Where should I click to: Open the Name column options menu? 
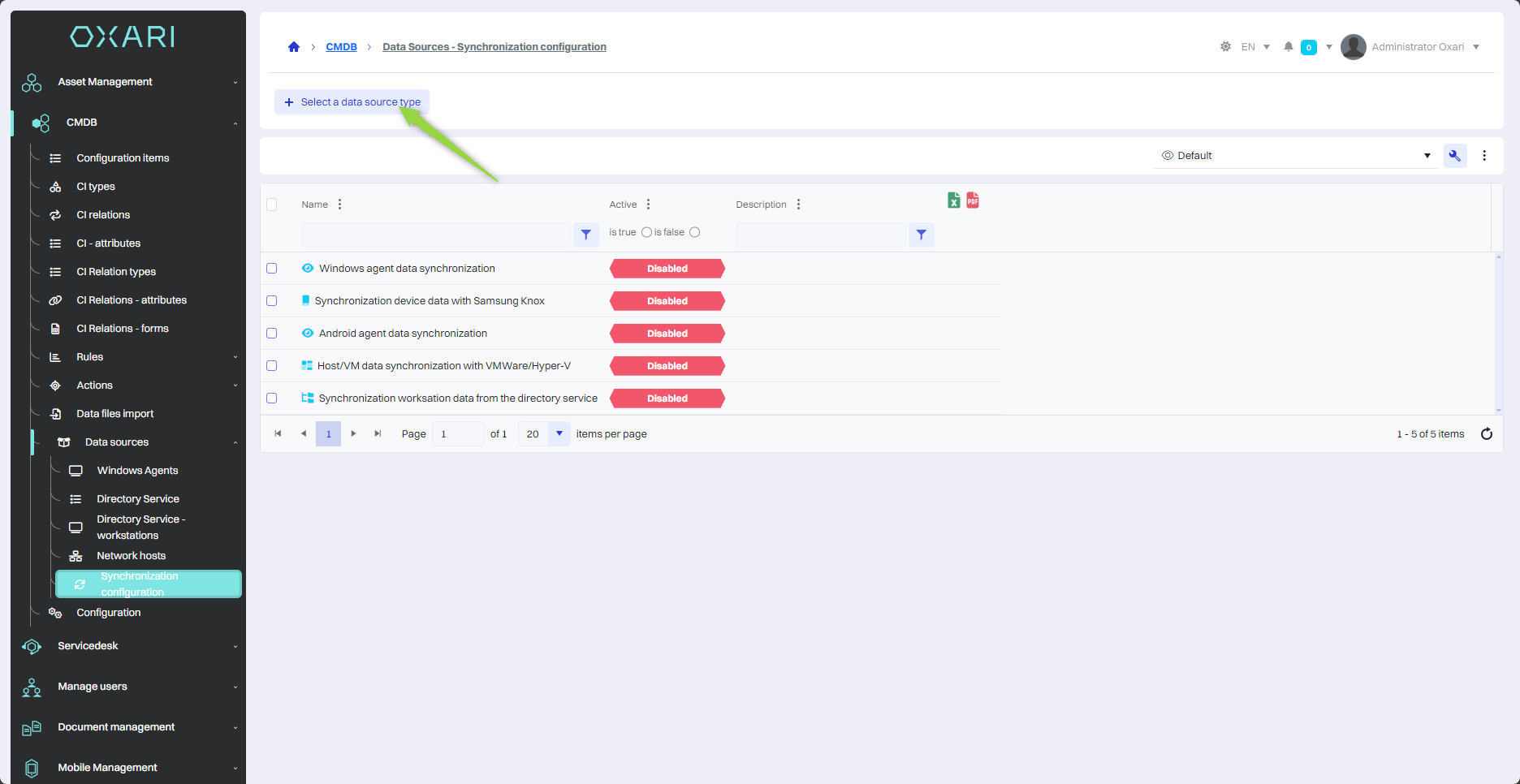[x=339, y=205]
